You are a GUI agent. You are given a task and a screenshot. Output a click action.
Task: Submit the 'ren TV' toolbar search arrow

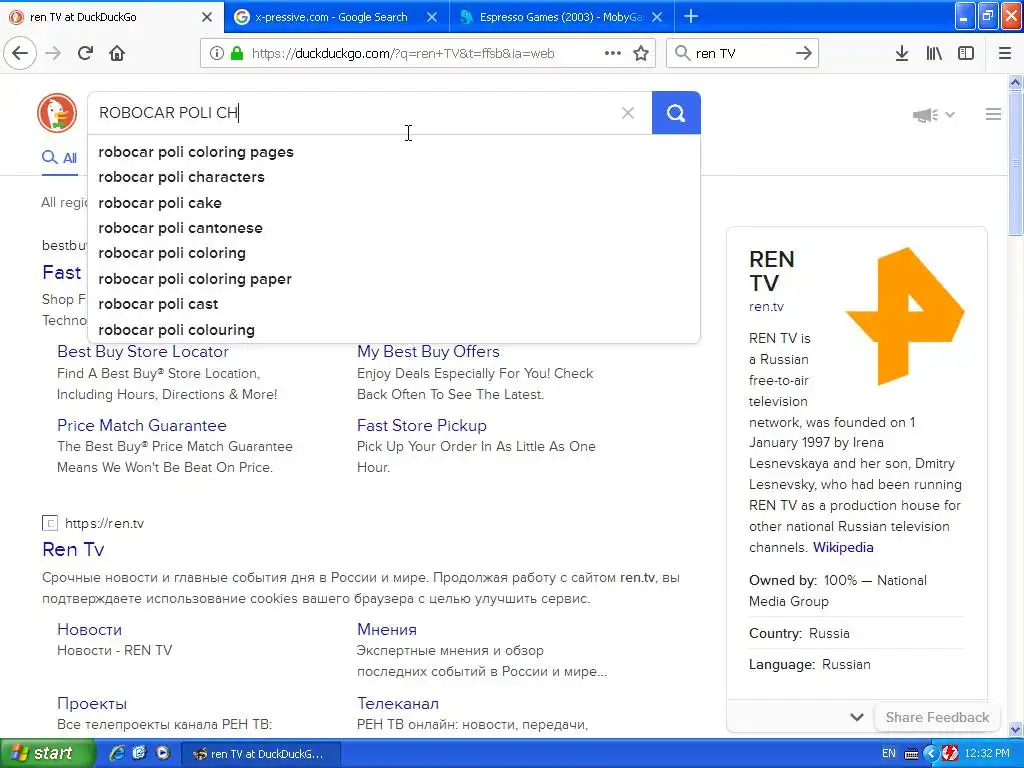coord(804,54)
